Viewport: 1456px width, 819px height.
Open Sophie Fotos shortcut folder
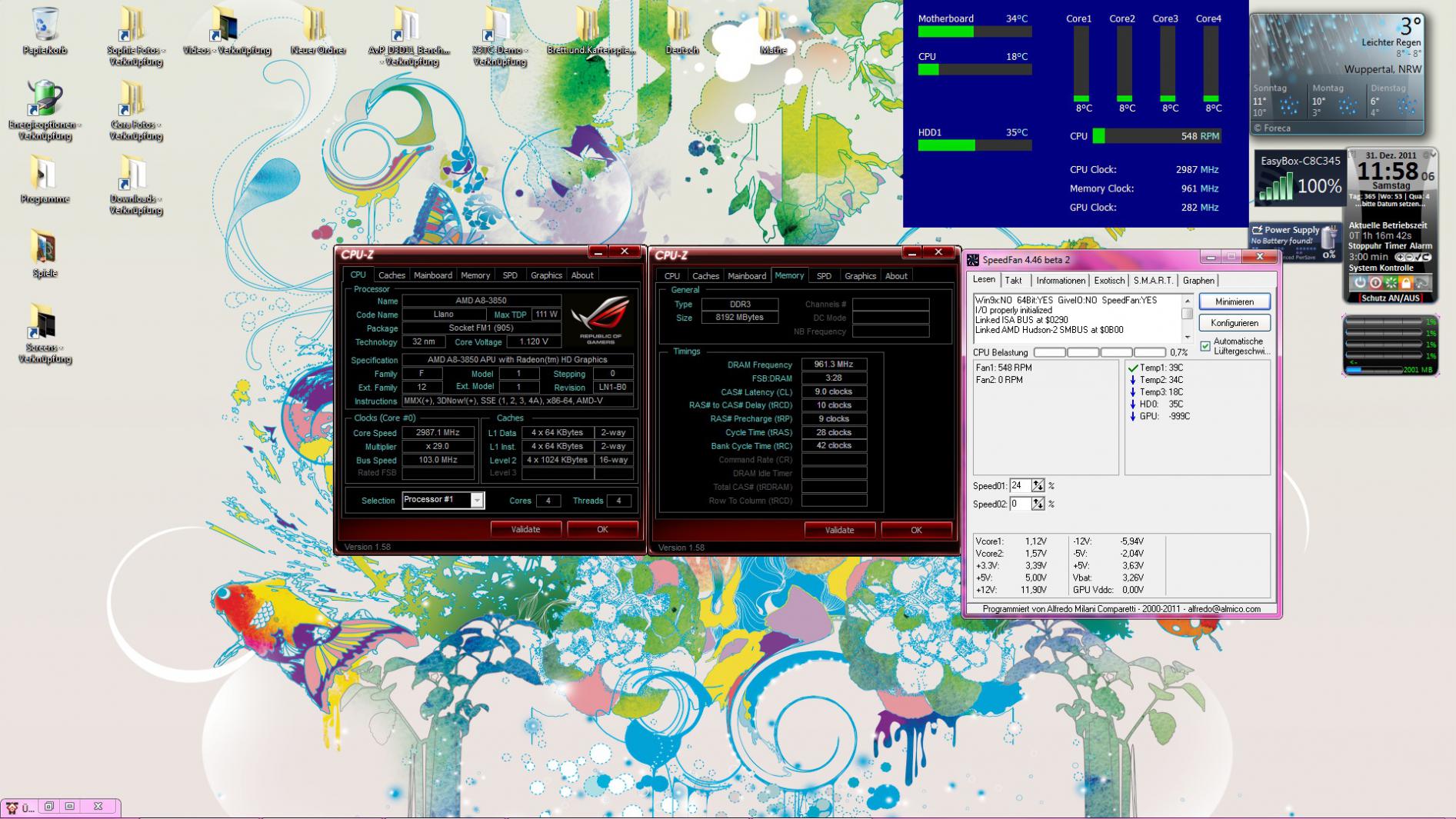click(x=135, y=35)
